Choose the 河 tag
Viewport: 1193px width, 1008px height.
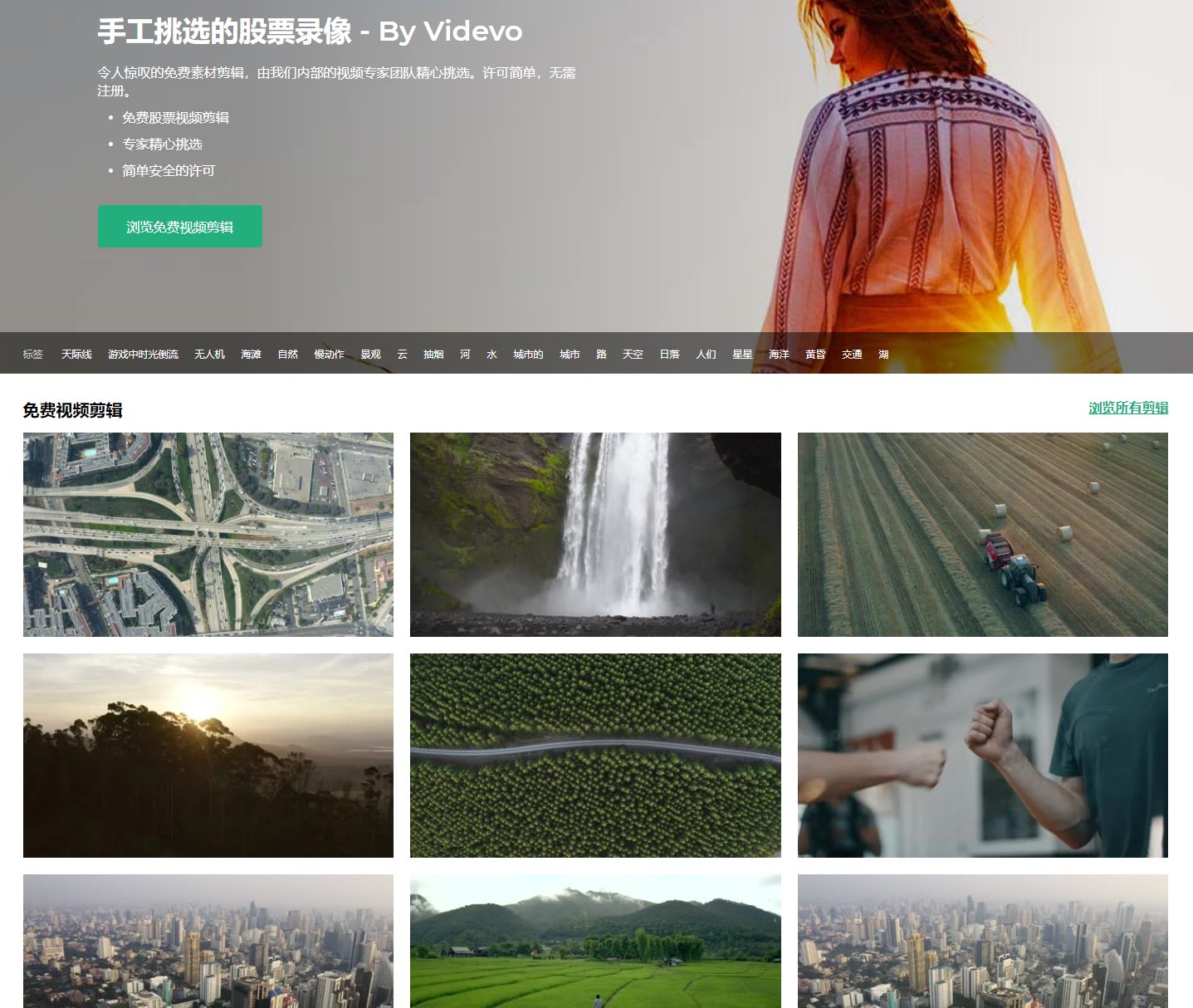tap(465, 354)
